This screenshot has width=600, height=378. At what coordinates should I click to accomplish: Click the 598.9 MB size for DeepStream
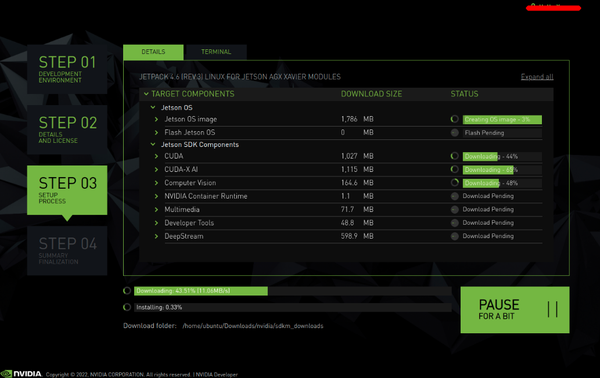(357, 236)
